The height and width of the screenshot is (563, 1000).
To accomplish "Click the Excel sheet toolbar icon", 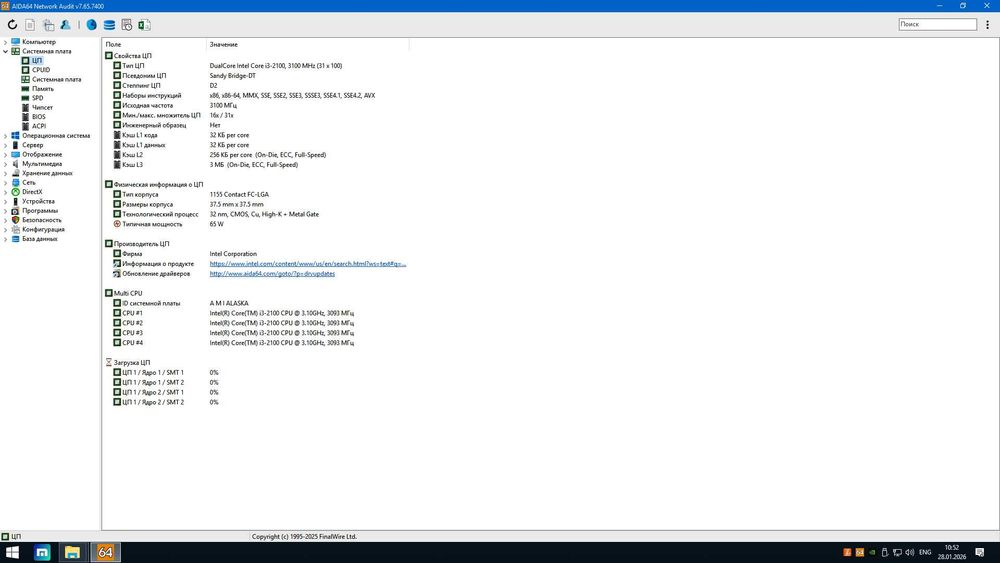I will point(144,25).
